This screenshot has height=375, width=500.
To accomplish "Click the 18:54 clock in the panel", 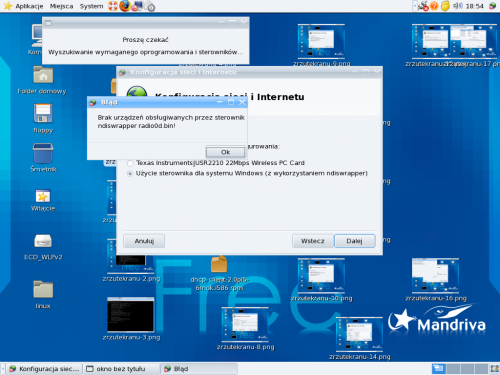I will click(x=474, y=6).
